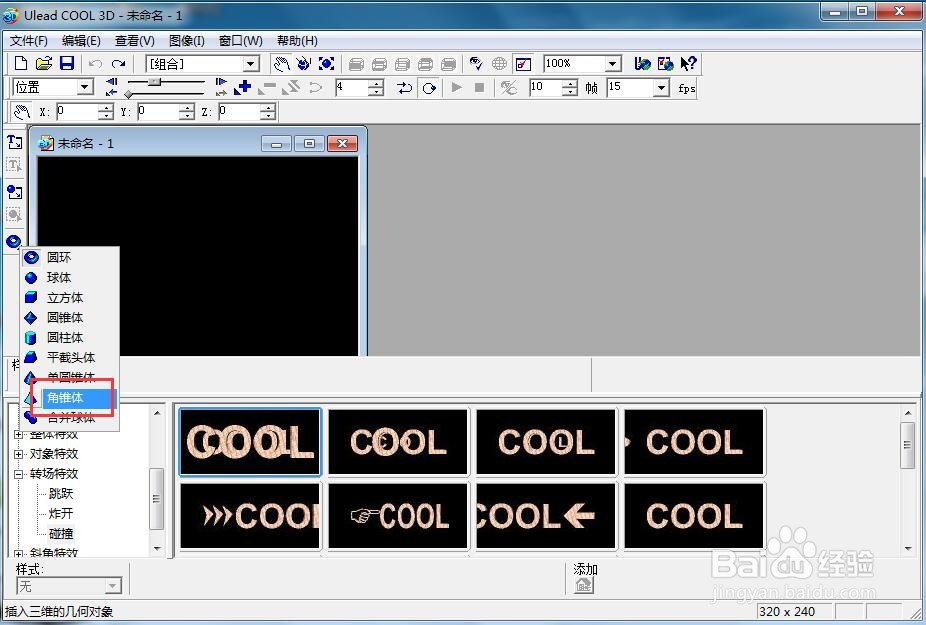Screen dimensions: 926x625
Task: Click the hand icon beside X coordinate
Action: pos(22,112)
